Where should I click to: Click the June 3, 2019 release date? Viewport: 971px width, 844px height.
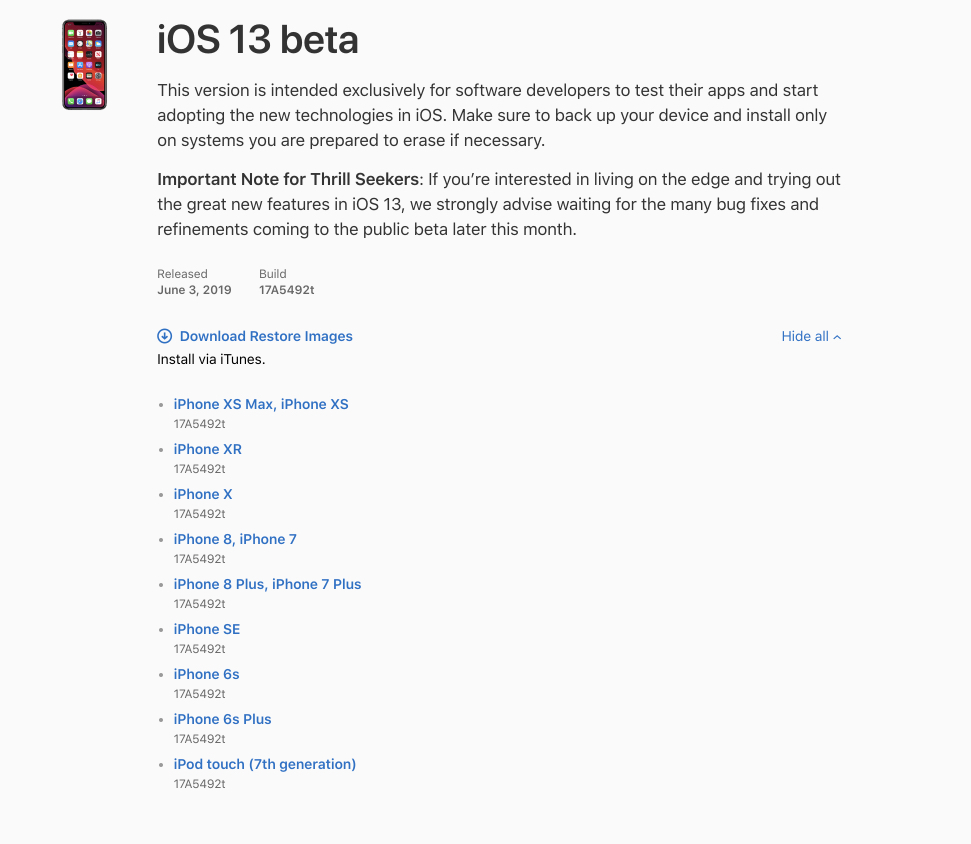tap(194, 290)
